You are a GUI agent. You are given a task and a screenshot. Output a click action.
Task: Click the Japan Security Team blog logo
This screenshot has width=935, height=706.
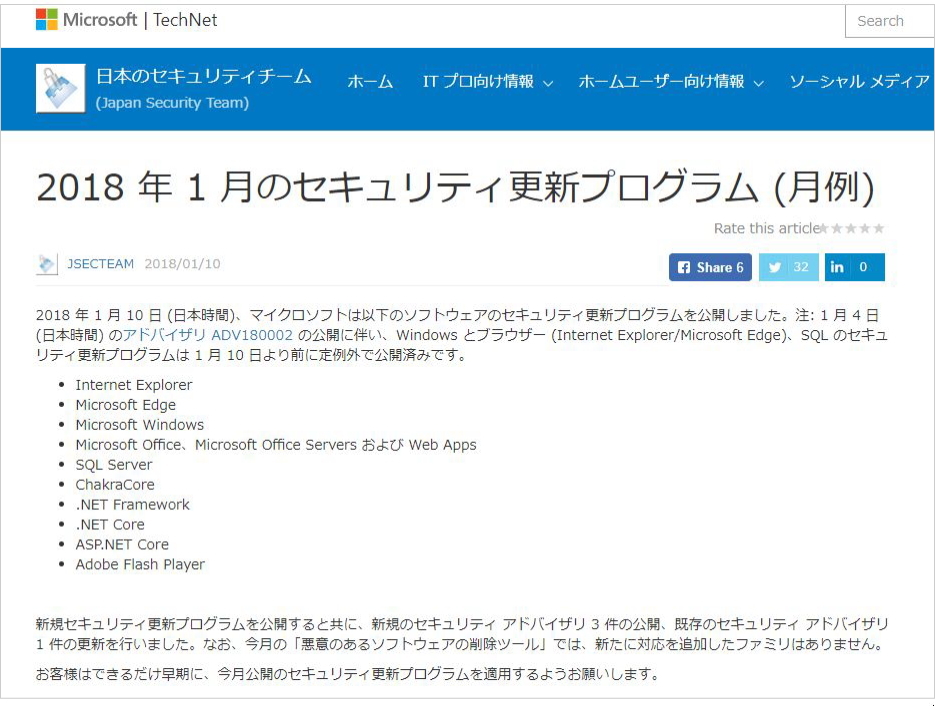pyautogui.click(x=60, y=88)
